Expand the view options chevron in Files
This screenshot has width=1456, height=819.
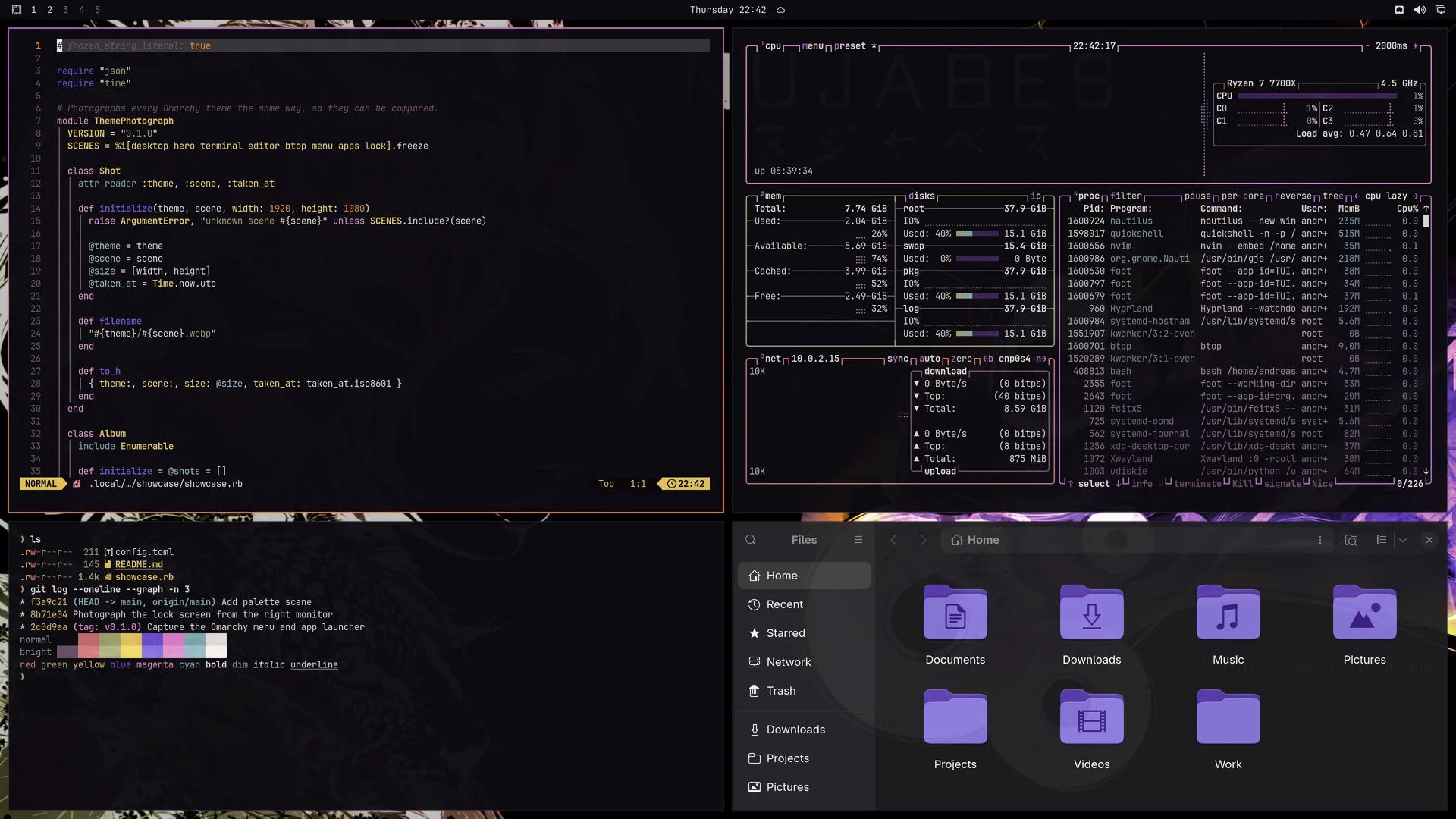click(1403, 540)
